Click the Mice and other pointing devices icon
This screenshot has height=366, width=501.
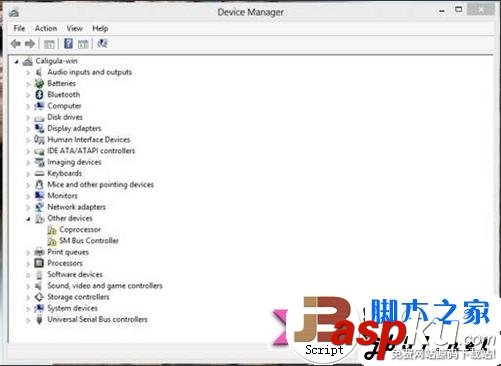39,185
